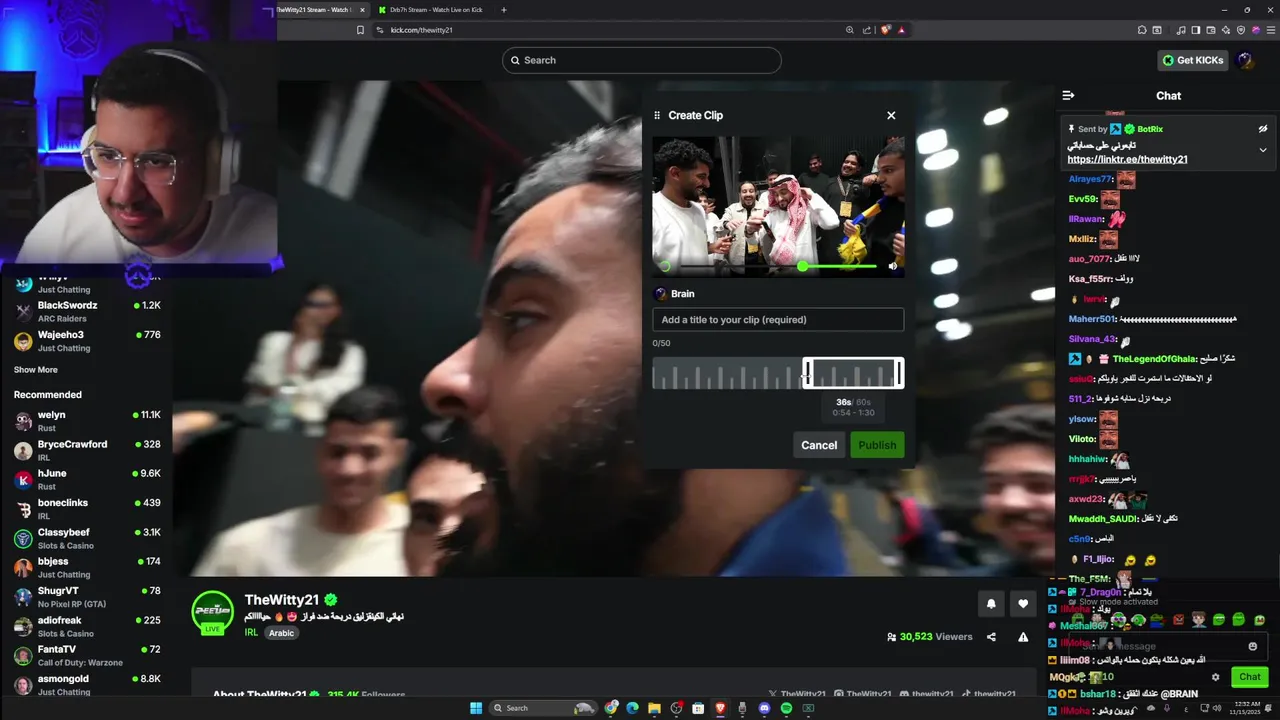1280x720 pixels.
Task: Collapse the chat panel icon
Action: pyautogui.click(x=1068, y=96)
